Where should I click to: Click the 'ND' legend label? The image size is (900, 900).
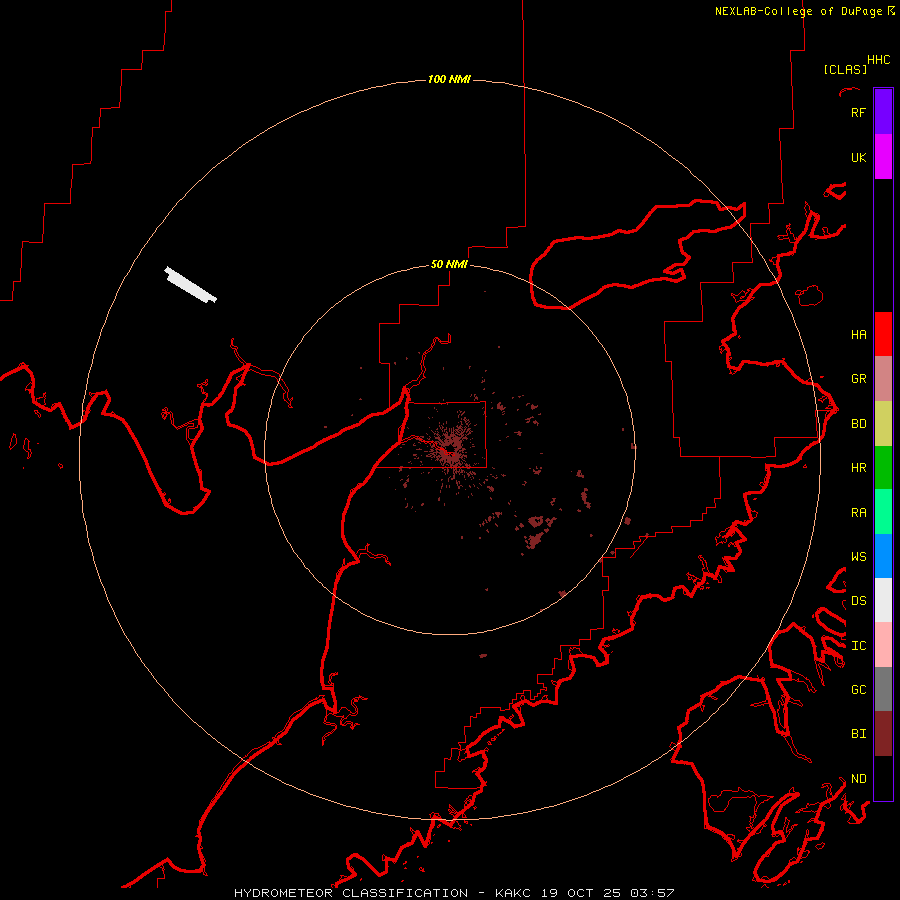(859, 779)
